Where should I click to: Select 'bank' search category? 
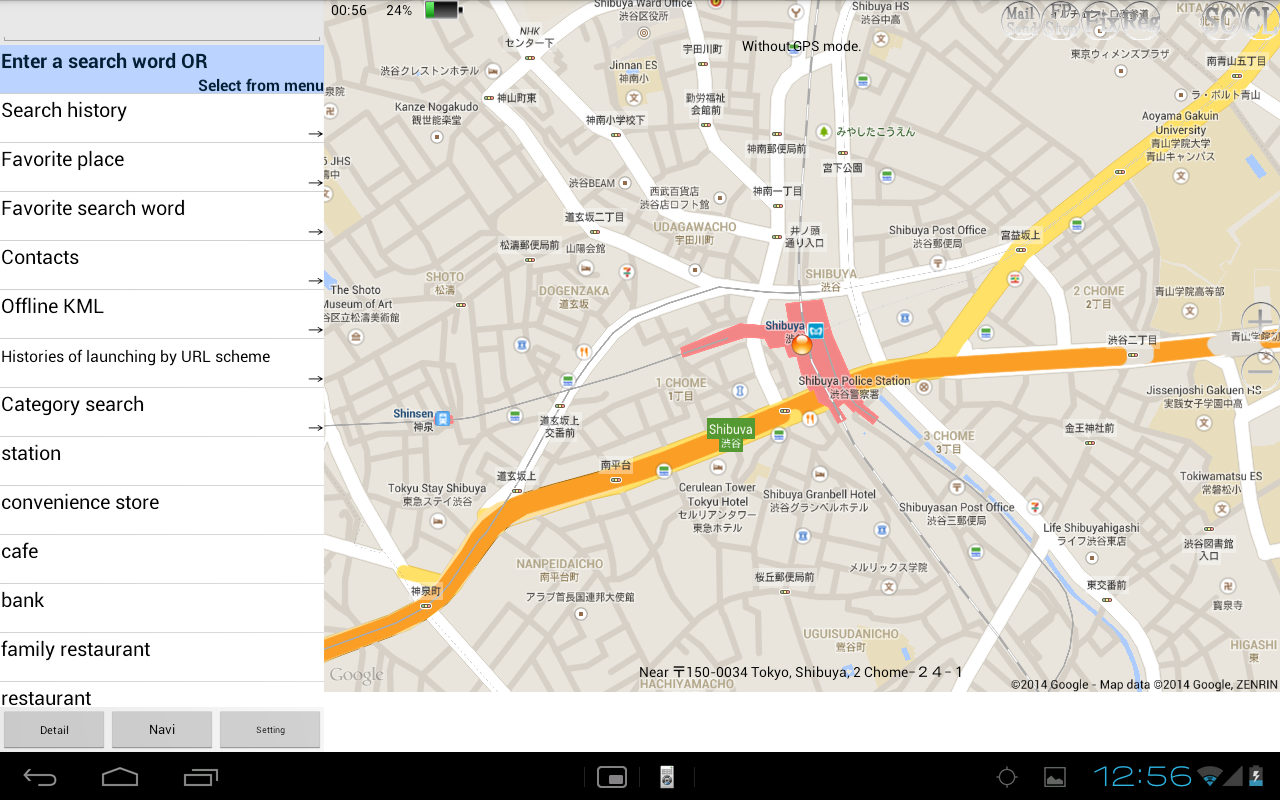(x=162, y=608)
